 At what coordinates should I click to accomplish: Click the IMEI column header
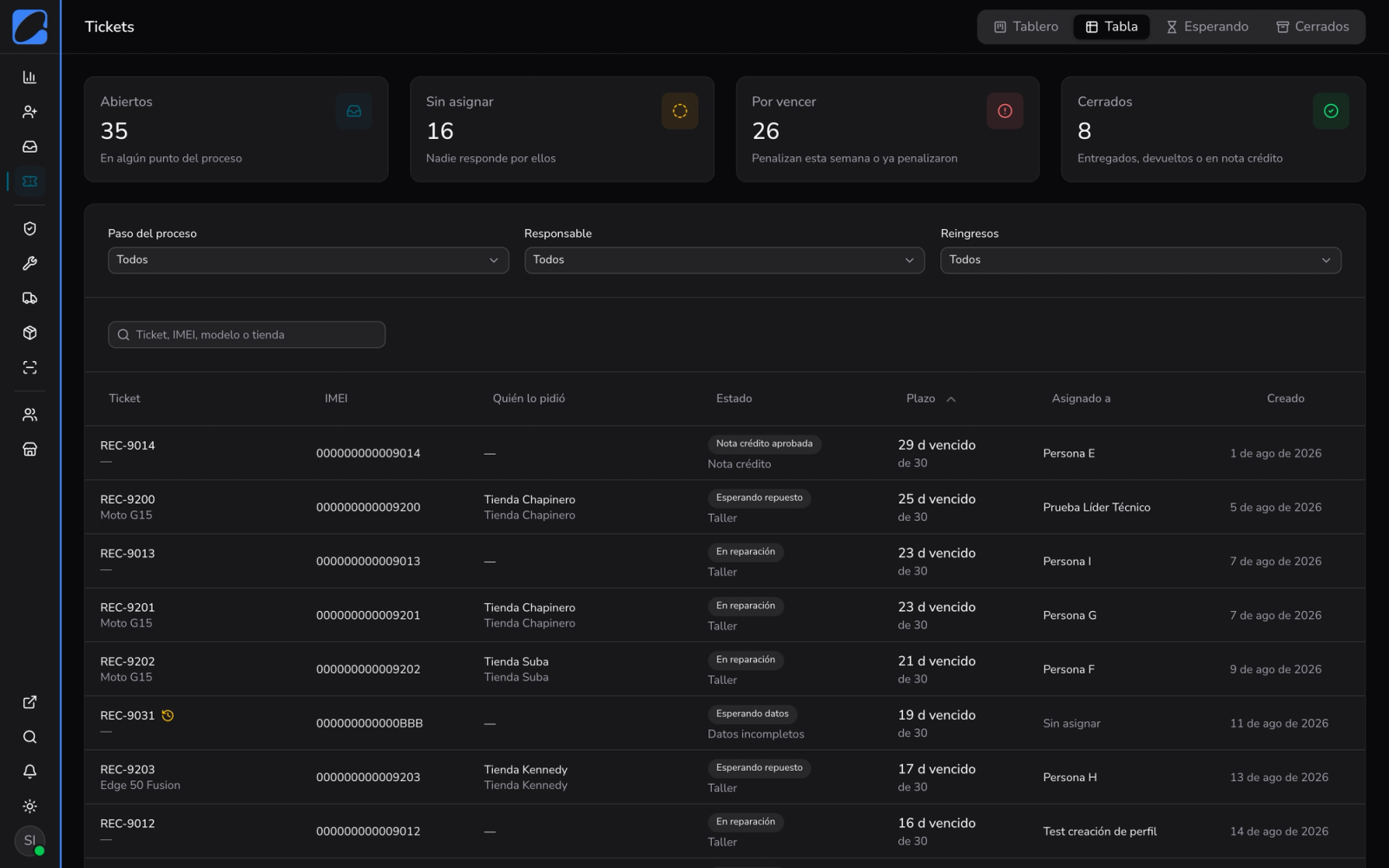tap(336, 398)
